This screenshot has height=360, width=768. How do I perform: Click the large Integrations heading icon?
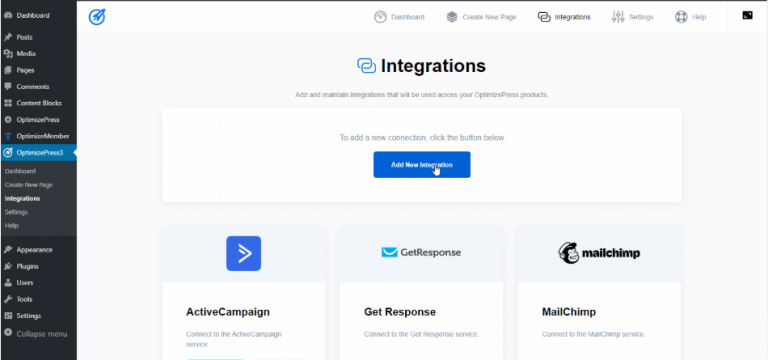click(x=366, y=66)
